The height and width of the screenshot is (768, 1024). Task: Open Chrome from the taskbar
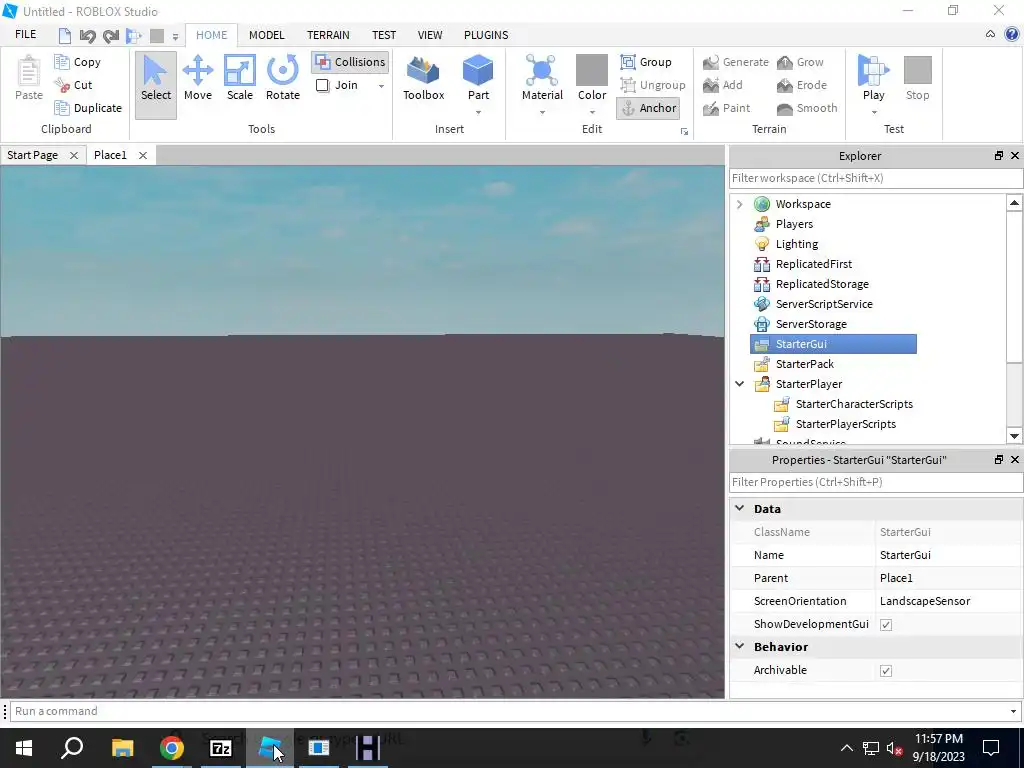(x=172, y=748)
